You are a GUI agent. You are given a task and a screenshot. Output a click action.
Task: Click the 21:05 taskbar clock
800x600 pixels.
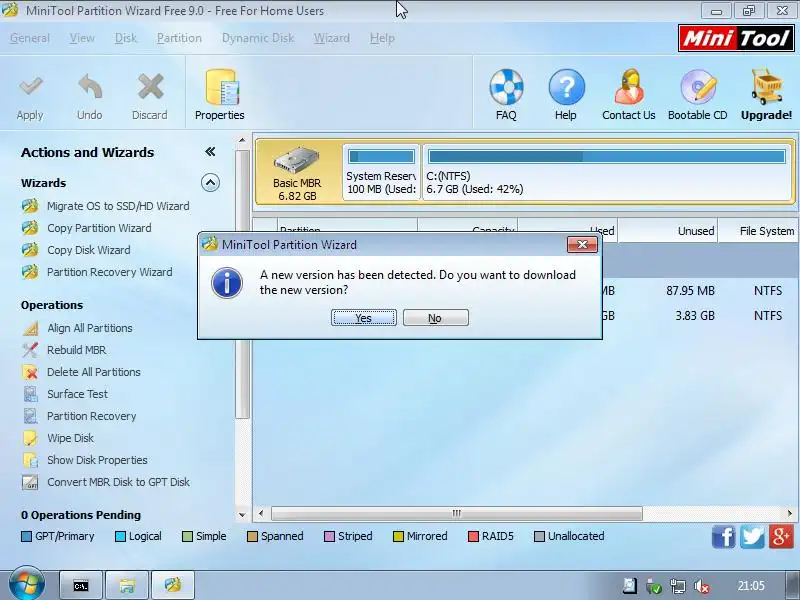point(751,586)
